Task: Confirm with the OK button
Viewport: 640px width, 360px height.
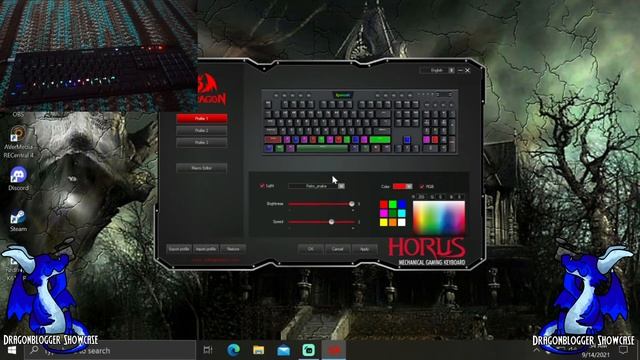Action: pyautogui.click(x=311, y=249)
